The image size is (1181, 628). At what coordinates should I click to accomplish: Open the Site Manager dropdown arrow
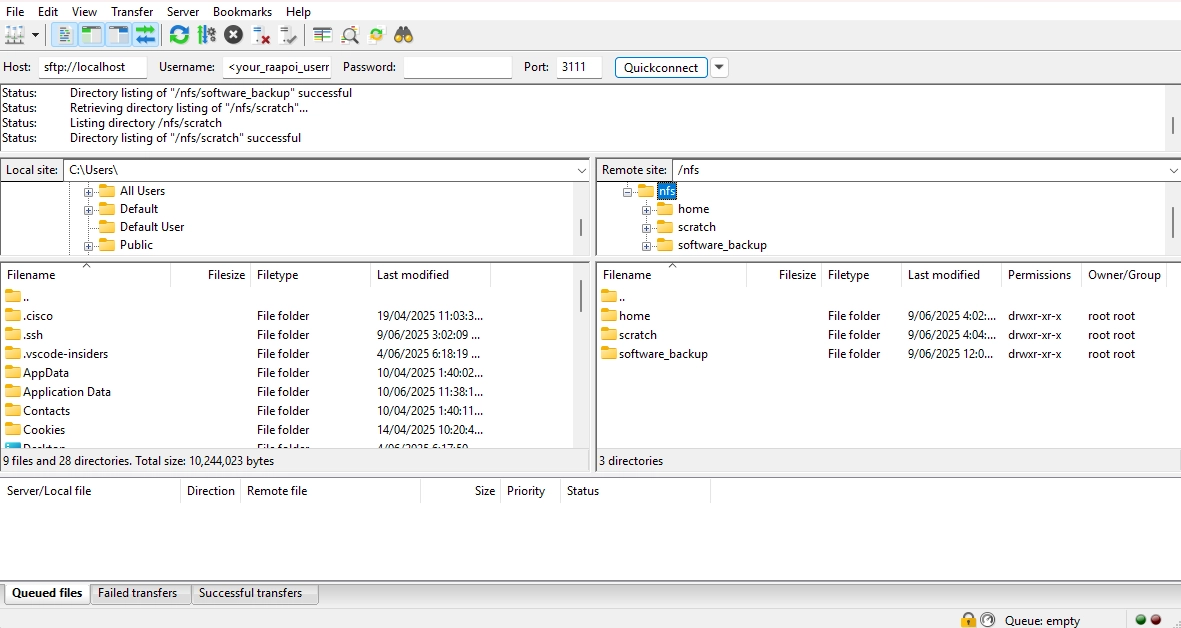coord(35,35)
